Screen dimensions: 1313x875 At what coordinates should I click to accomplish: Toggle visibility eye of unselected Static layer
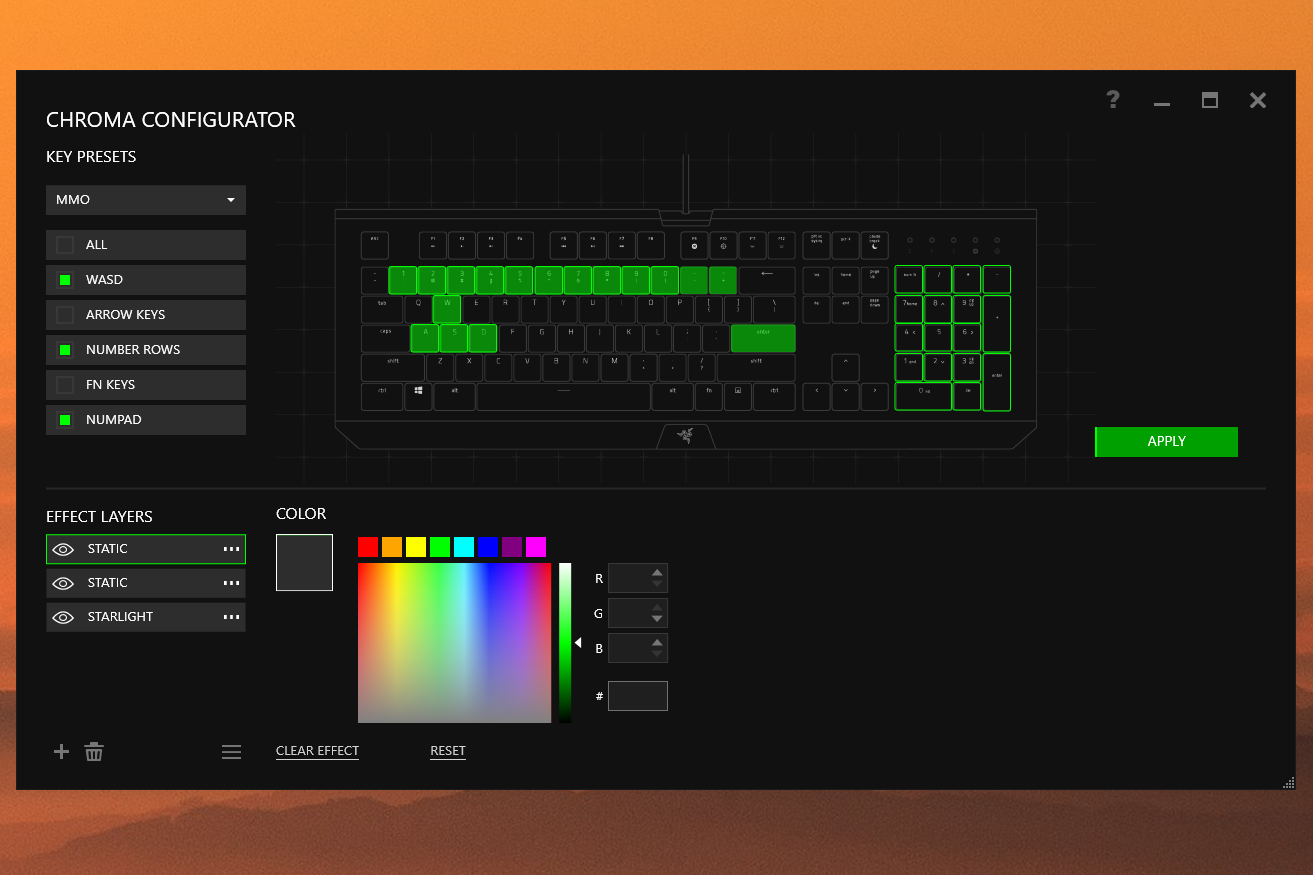point(63,583)
